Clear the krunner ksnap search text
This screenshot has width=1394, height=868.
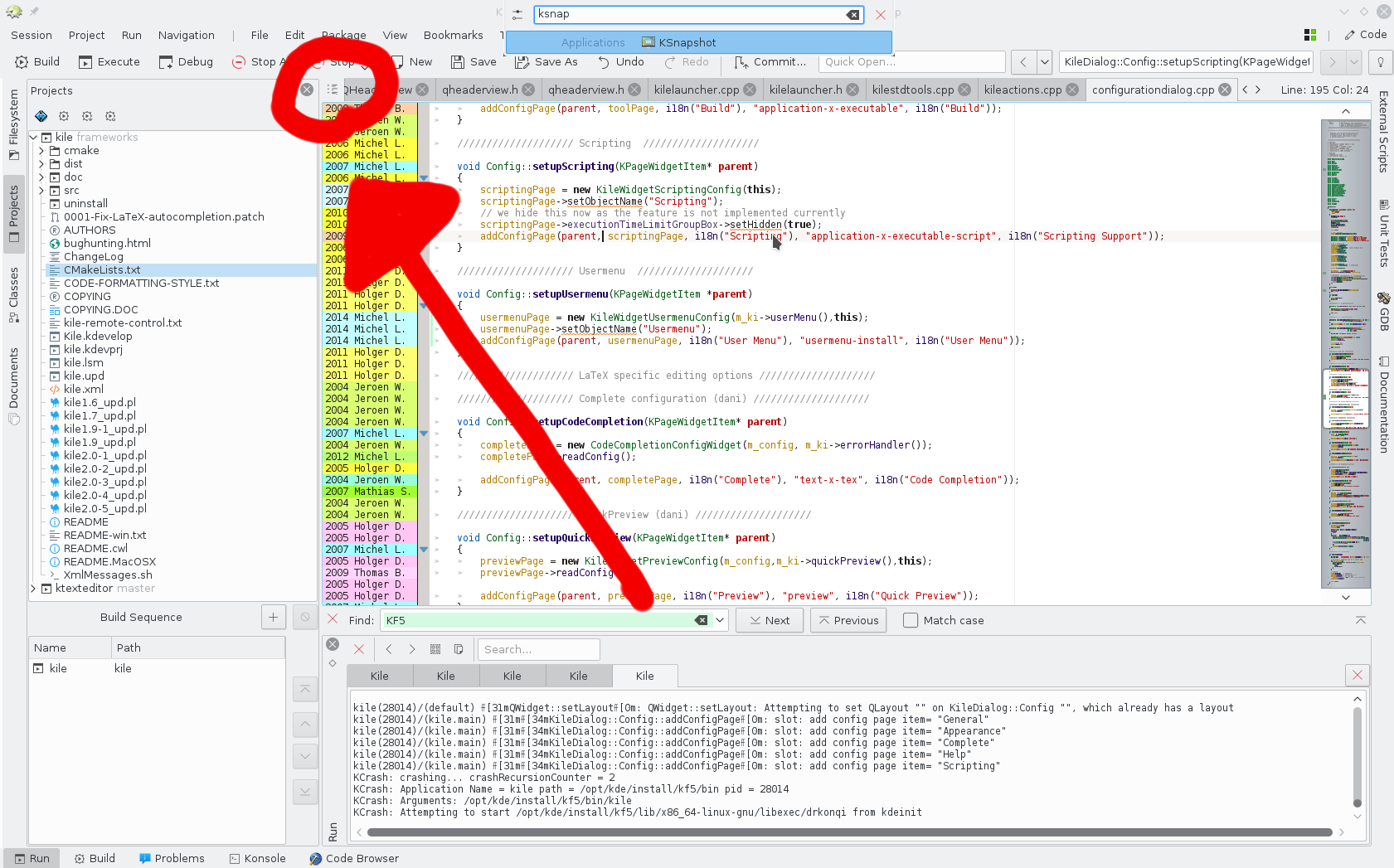point(852,14)
